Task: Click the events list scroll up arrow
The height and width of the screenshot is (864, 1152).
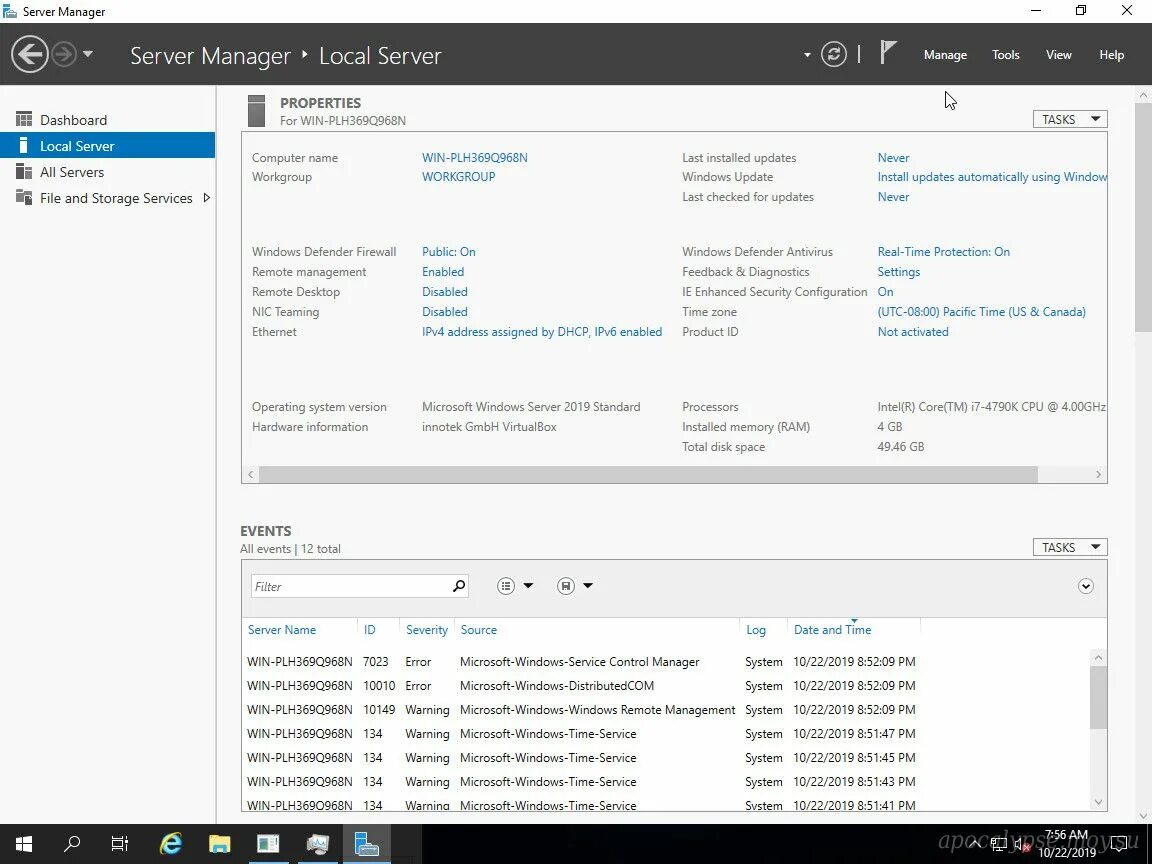Action: 1098,658
